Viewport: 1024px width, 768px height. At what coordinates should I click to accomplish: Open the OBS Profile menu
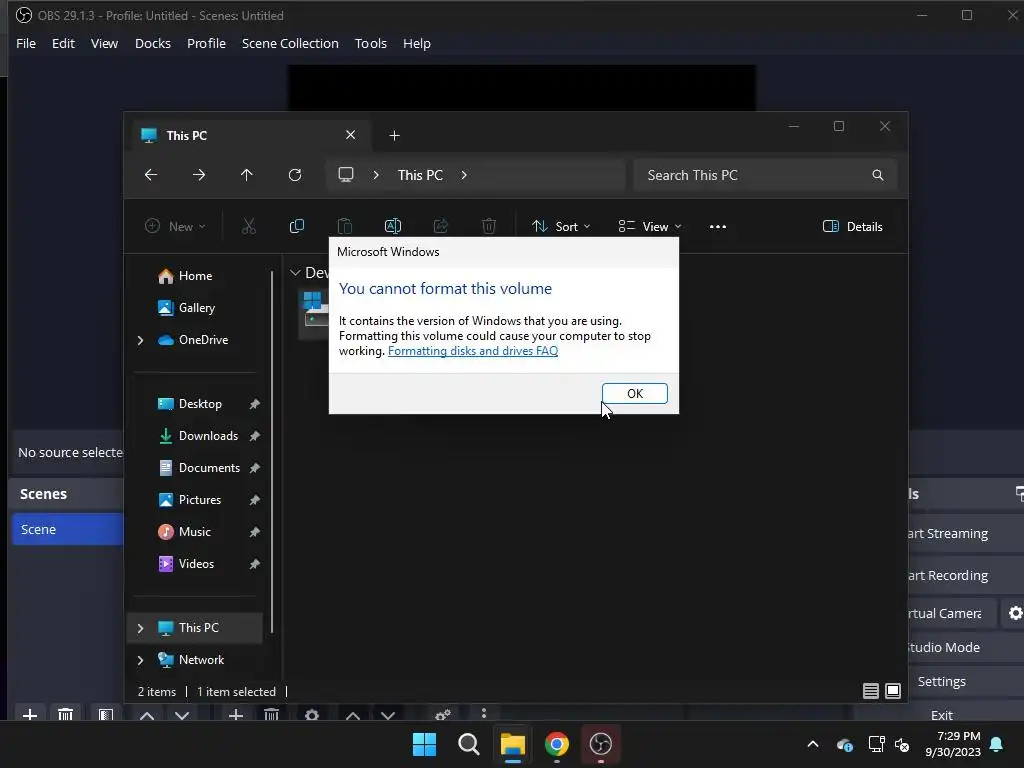click(206, 43)
